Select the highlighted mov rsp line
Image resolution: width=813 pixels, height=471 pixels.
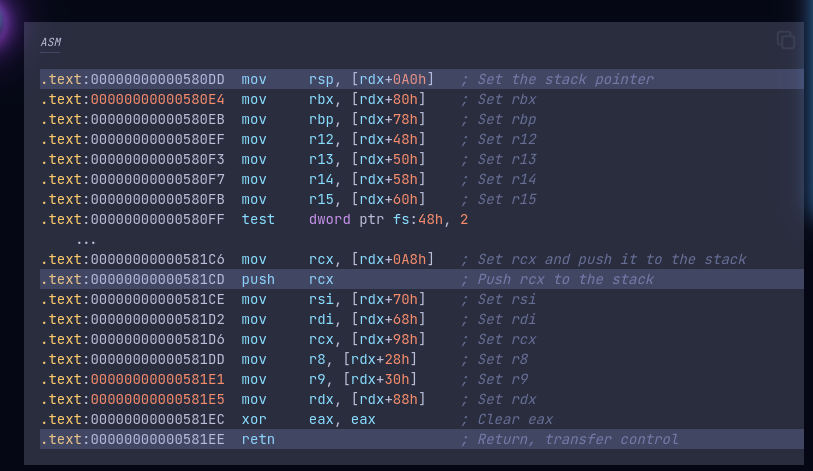[422, 79]
